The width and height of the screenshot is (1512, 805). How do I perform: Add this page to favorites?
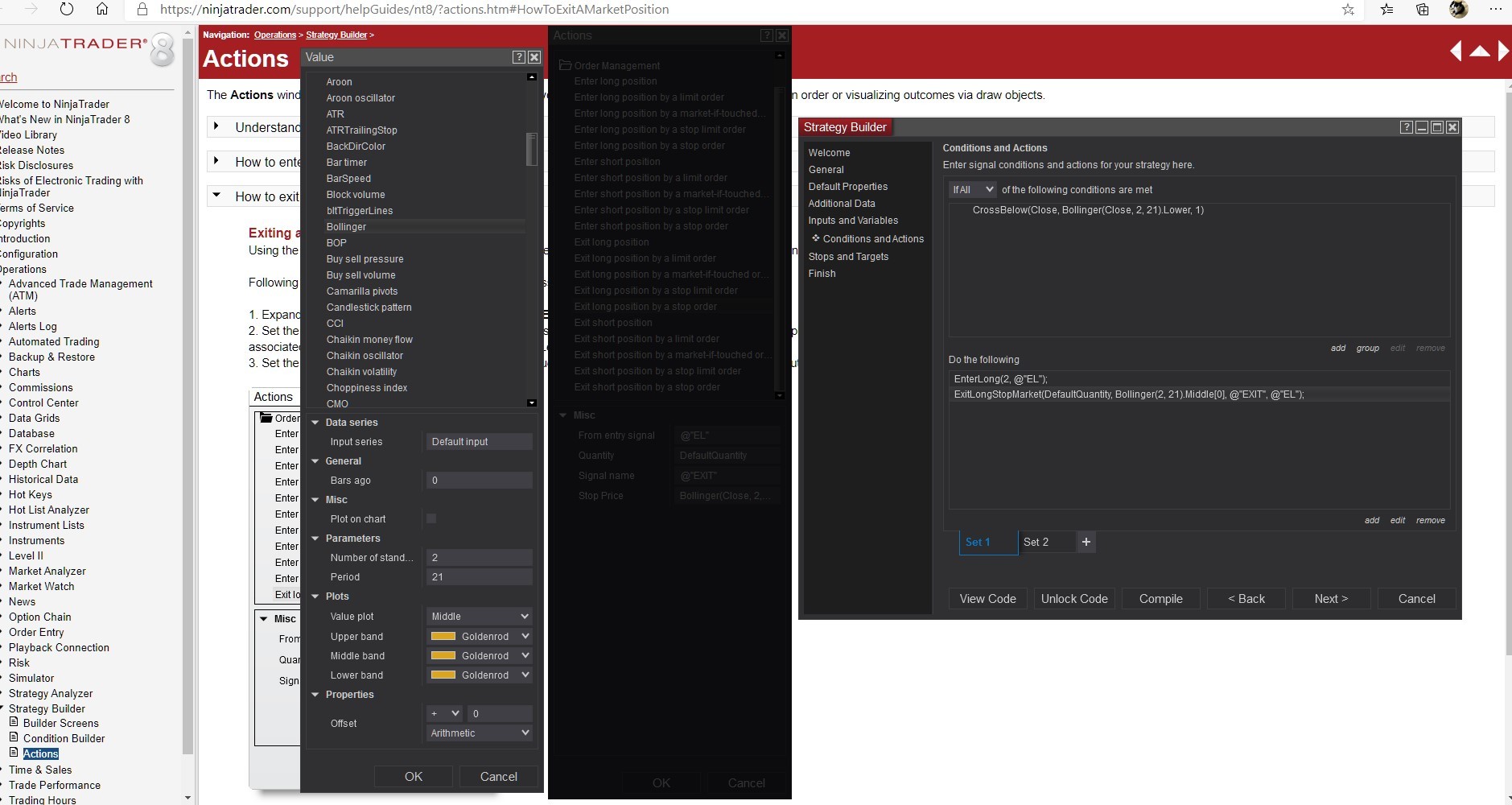click(x=1348, y=10)
